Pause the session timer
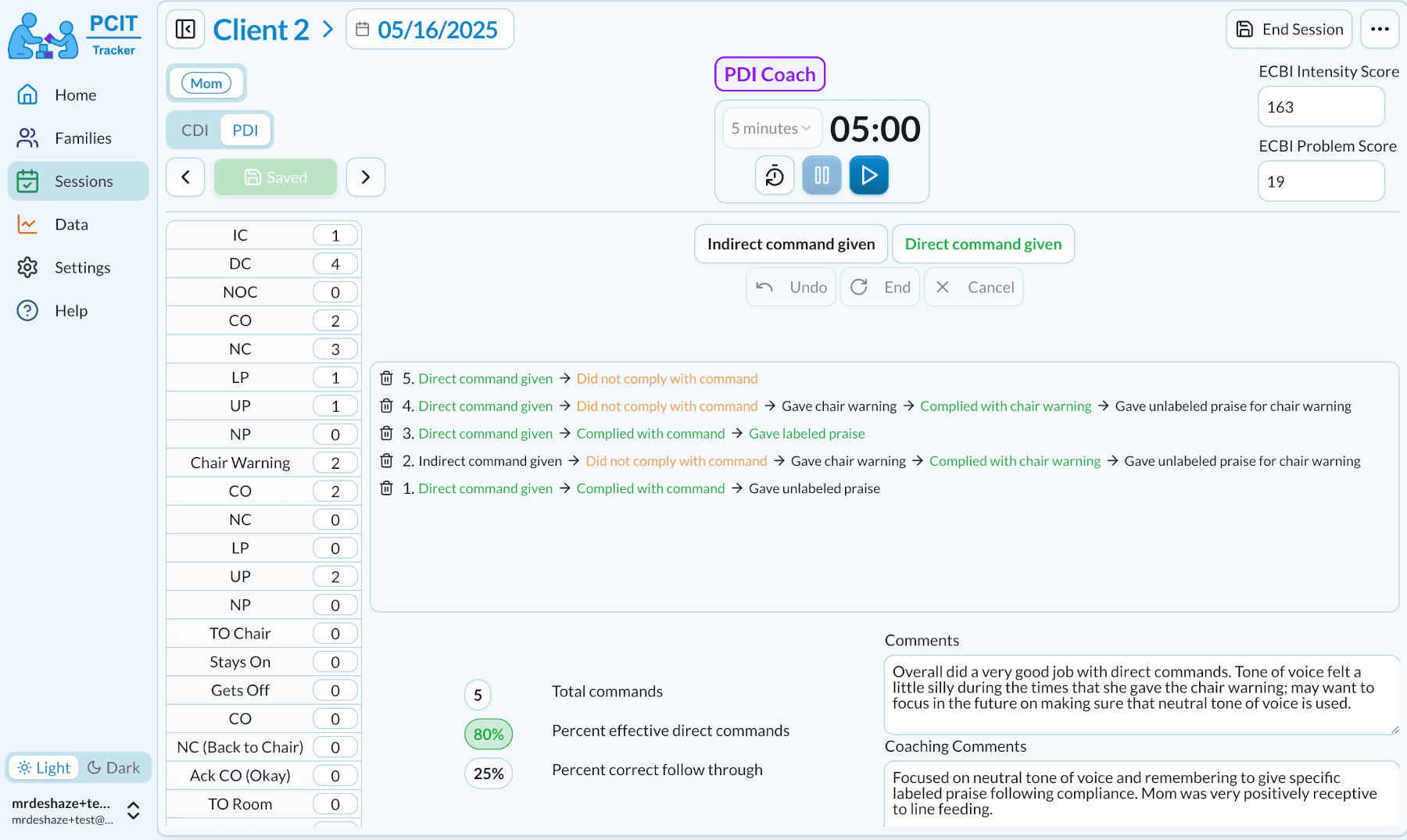Viewport: 1407px width, 840px height. pos(822,176)
